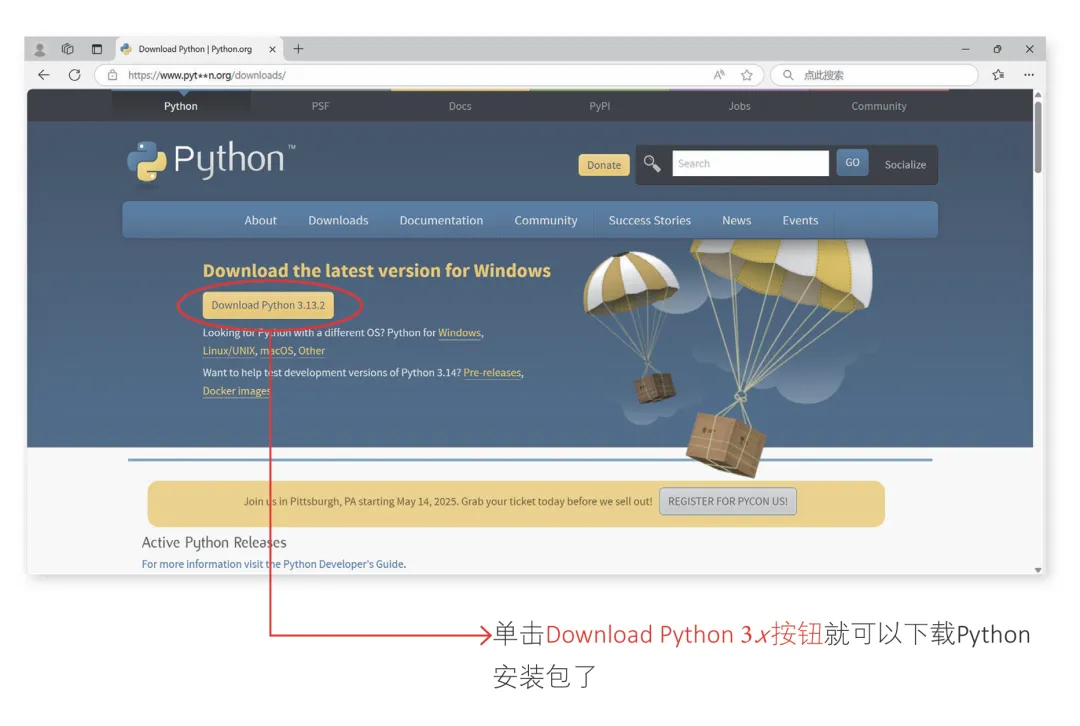Open the Success Stories menu
1080x726 pixels.
(650, 220)
